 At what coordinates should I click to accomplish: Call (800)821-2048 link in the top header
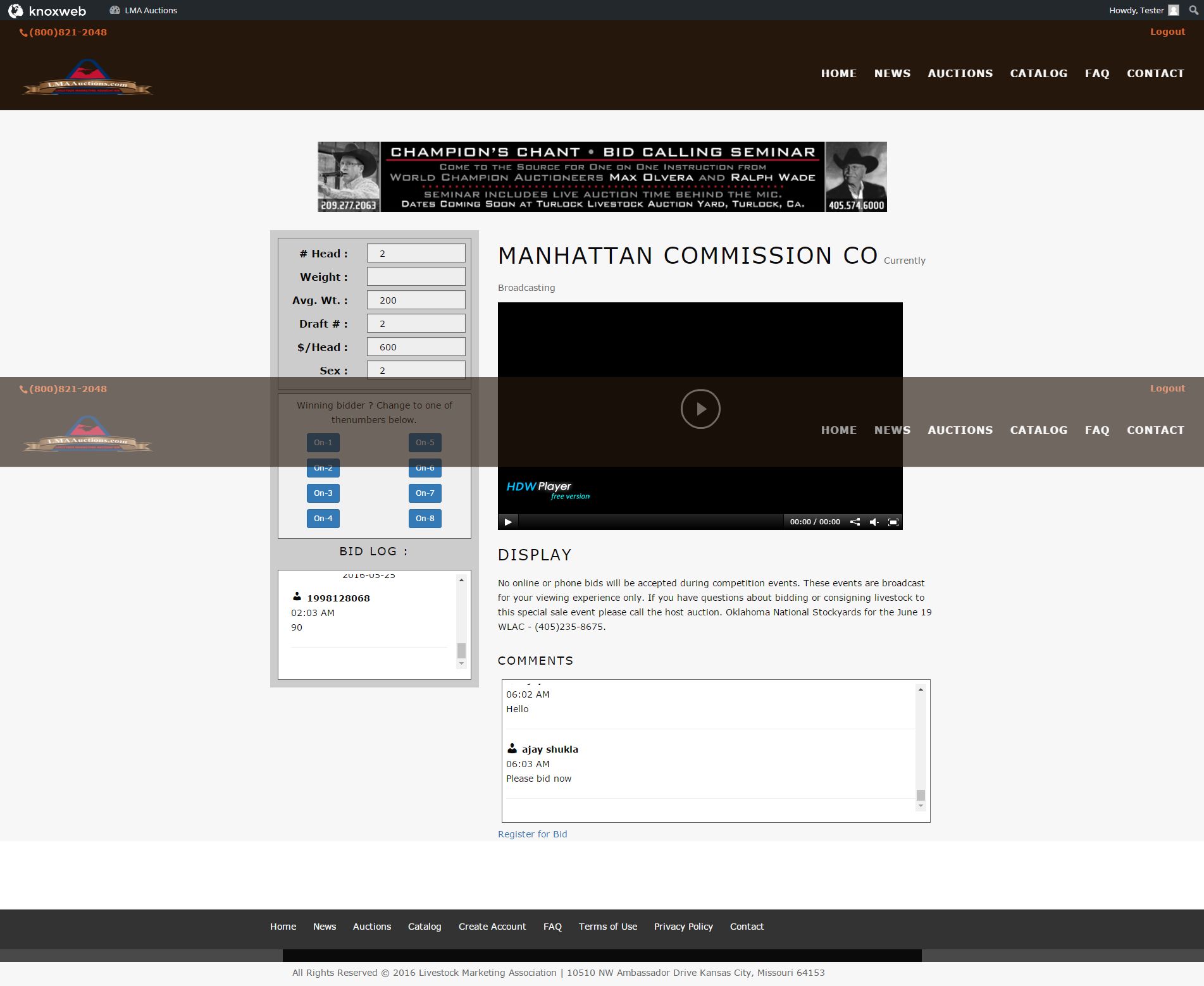click(68, 32)
